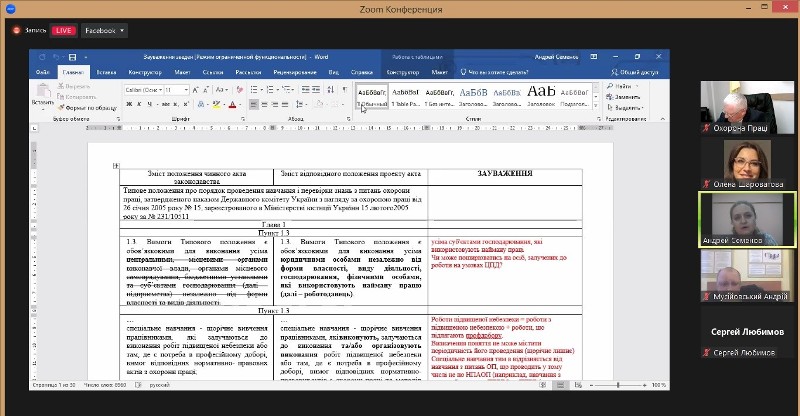Switch to the Рассылки tab
Image resolution: width=800 pixels, height=416 pixels.
tap(248, 72)
